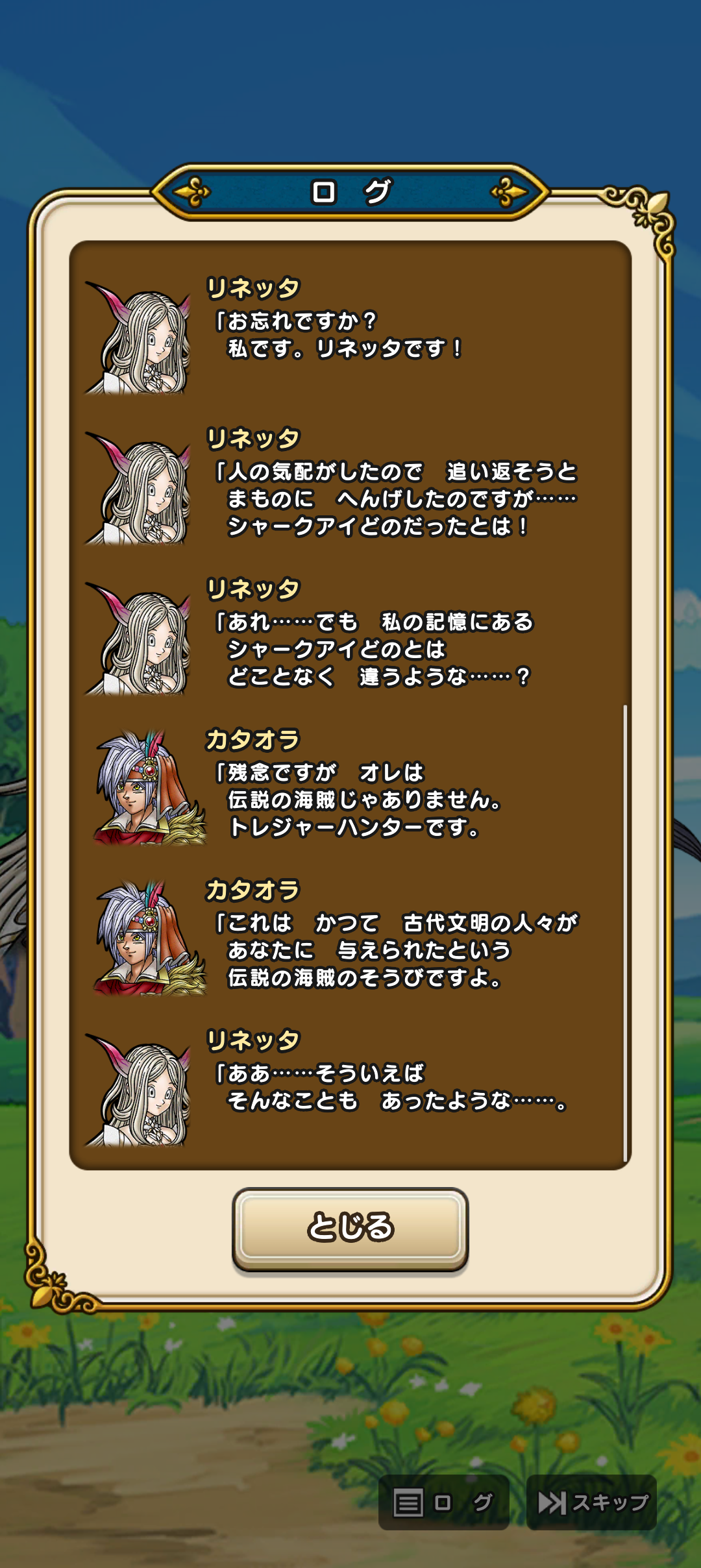Click the skip arrow icon
The height and width of the screenshot is (1568, 701).
552,1502
